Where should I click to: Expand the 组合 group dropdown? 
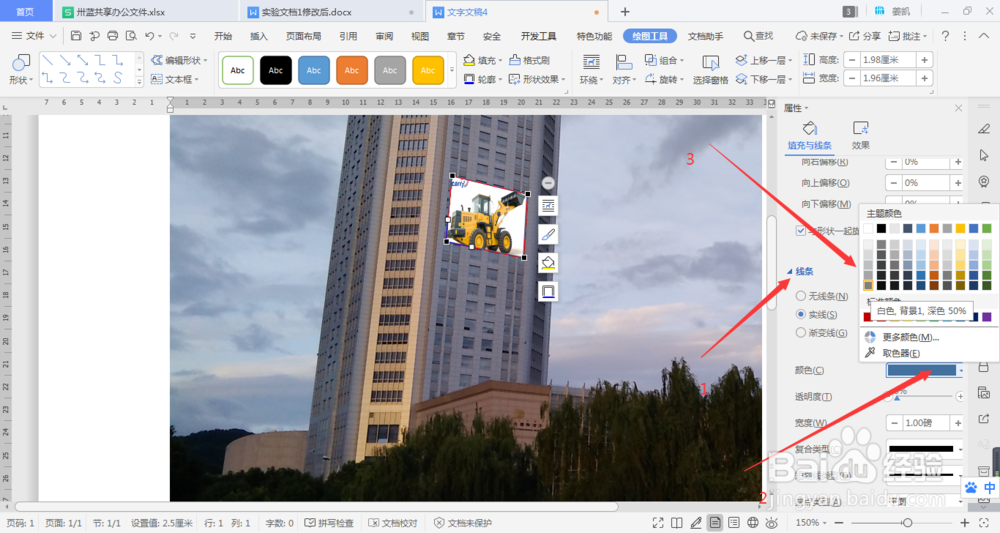coord(682,61)
